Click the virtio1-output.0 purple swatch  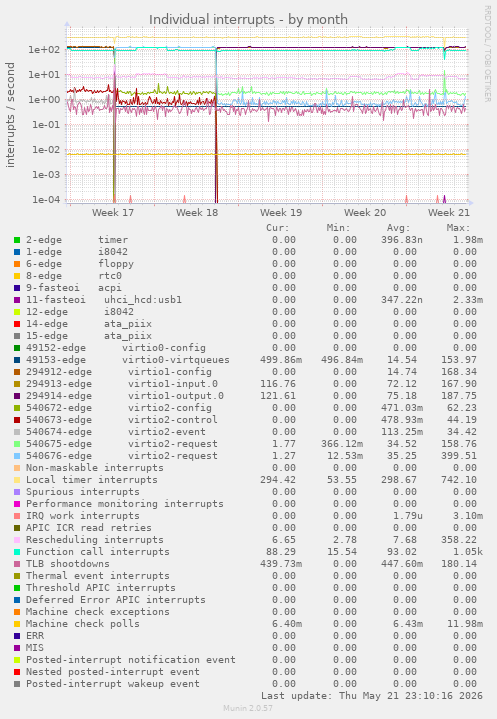17,396
